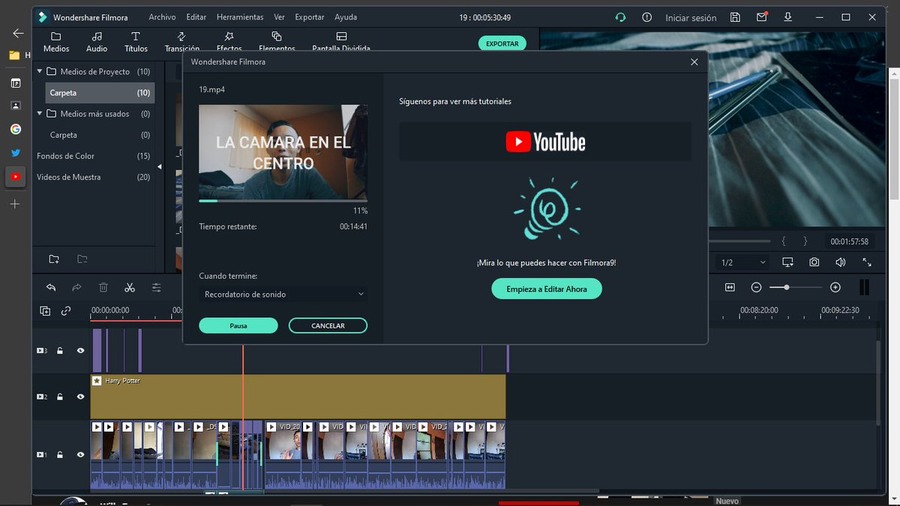Click the timeline zoom in plus icon
The image size is (900, 506).
[835, 287]
